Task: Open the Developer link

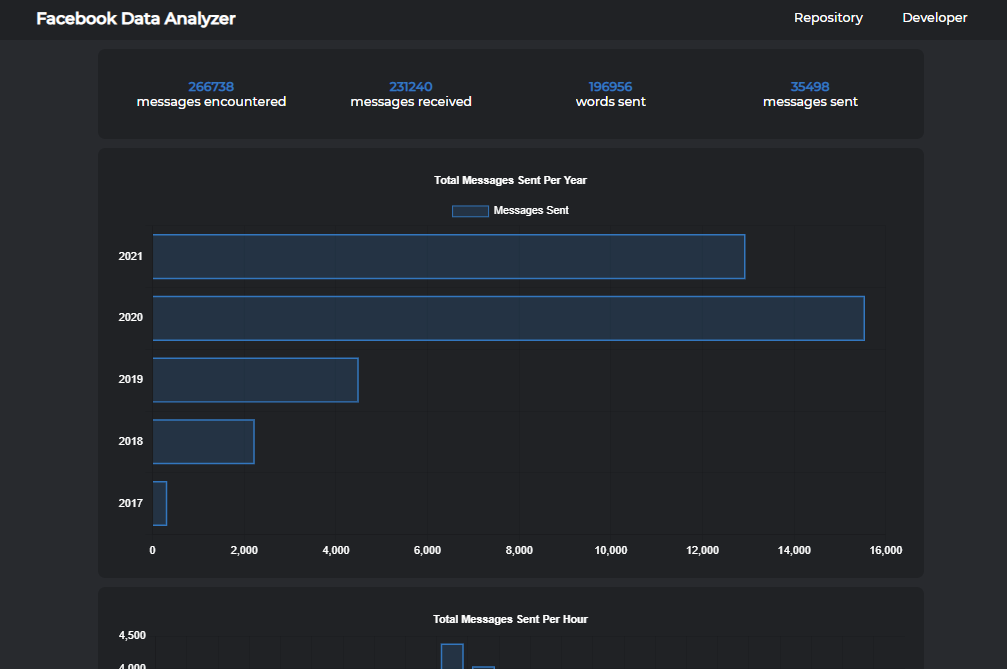Action: coord(934,18)
